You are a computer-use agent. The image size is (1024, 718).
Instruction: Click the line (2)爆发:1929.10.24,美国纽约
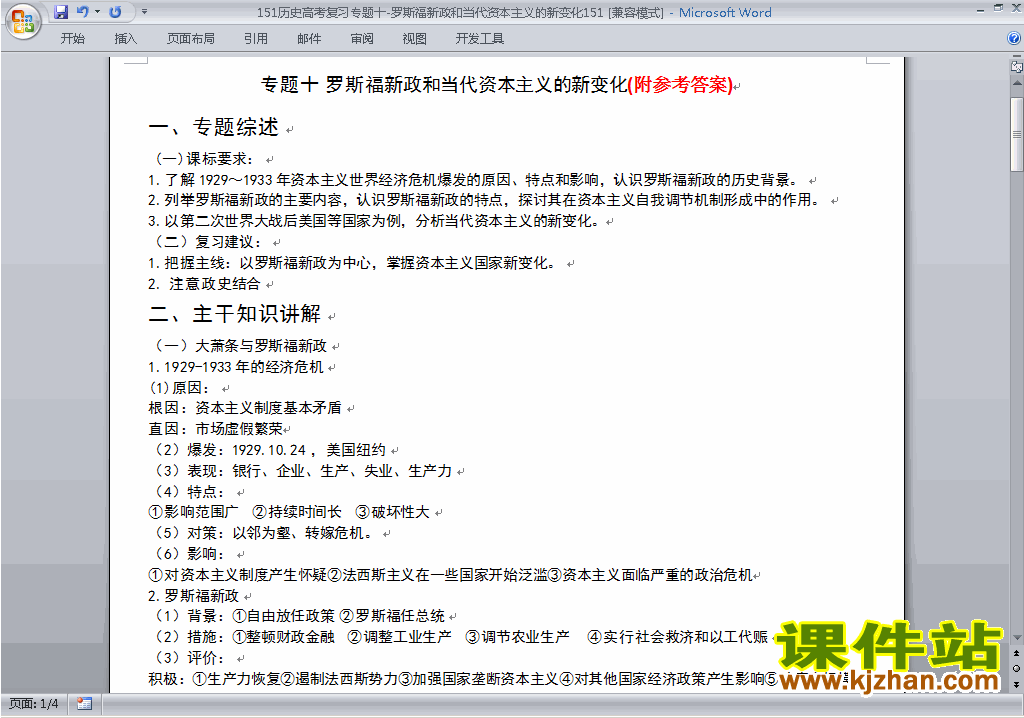point(270,449)
